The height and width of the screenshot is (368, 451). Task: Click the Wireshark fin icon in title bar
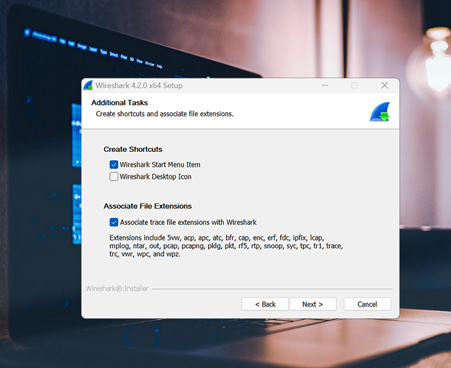click(x=88, y=86)
